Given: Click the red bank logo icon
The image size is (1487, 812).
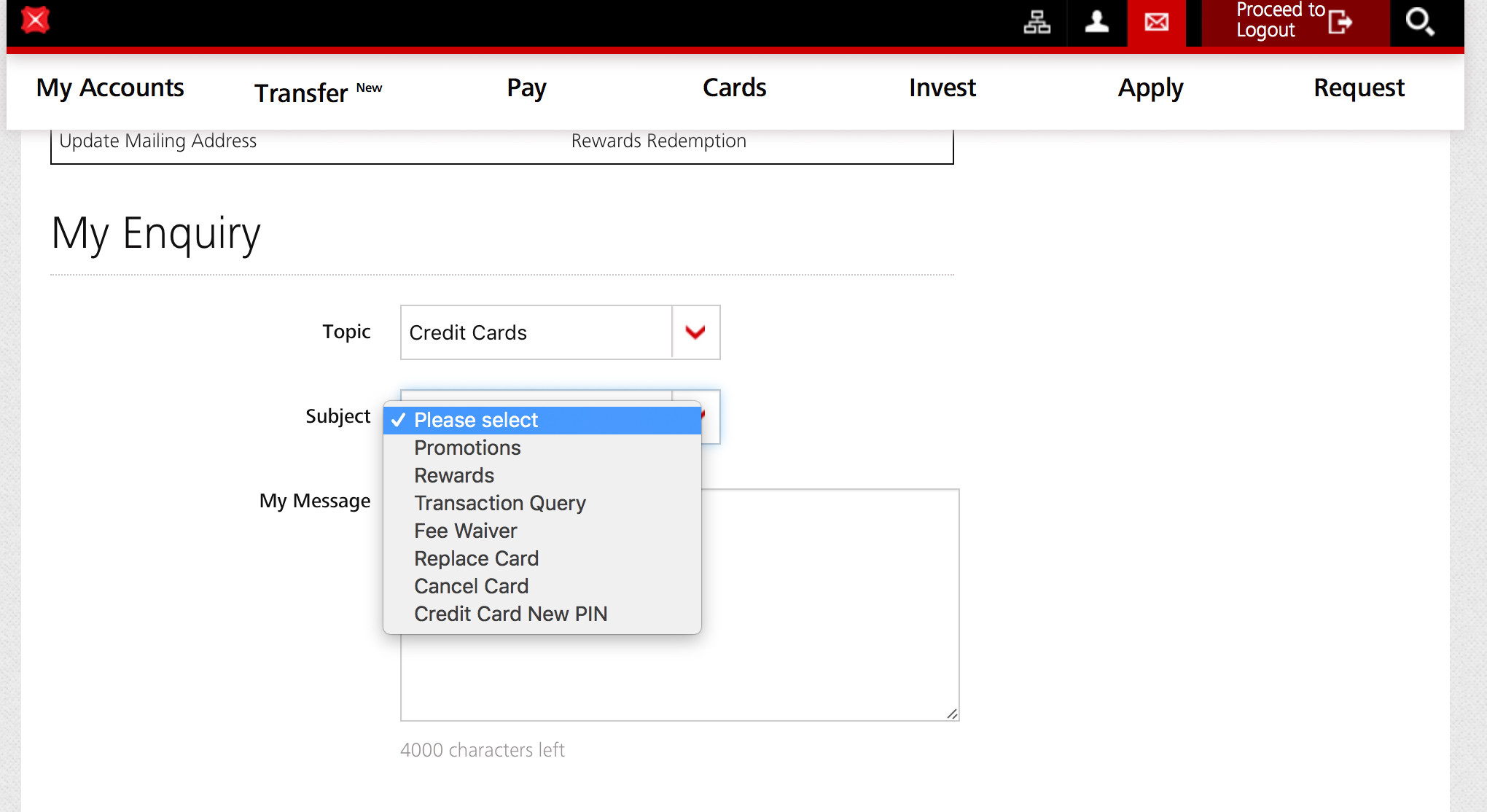Looking at the screenshot, I should click(x=35, y=20).
